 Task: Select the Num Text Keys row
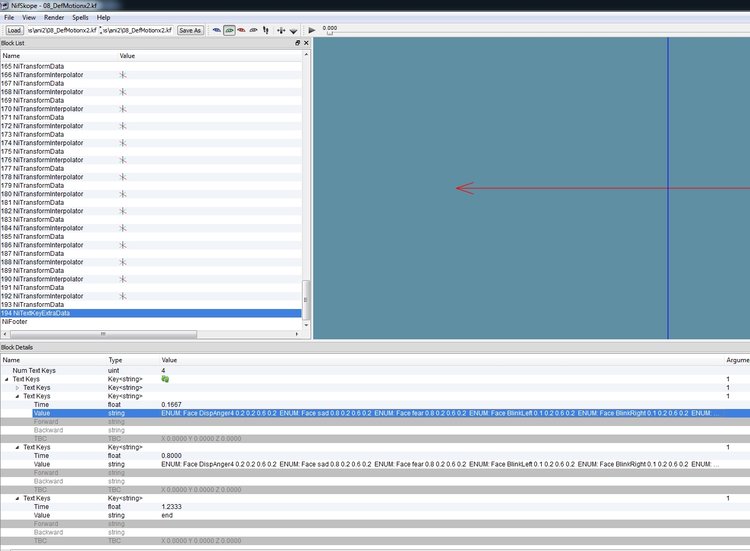pyautogui.click(x=375, y=371)
